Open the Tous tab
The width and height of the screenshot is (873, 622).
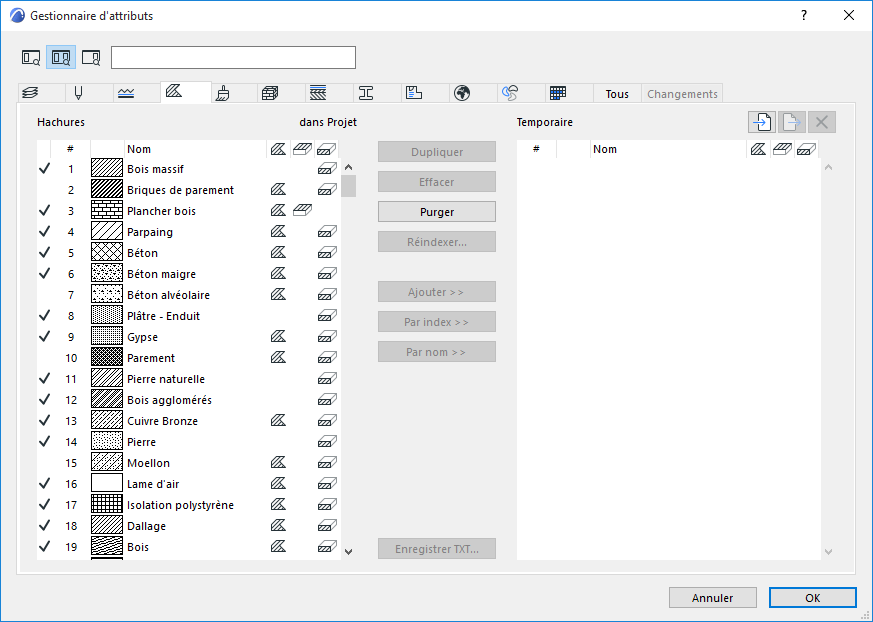click(x=617, y=94)
